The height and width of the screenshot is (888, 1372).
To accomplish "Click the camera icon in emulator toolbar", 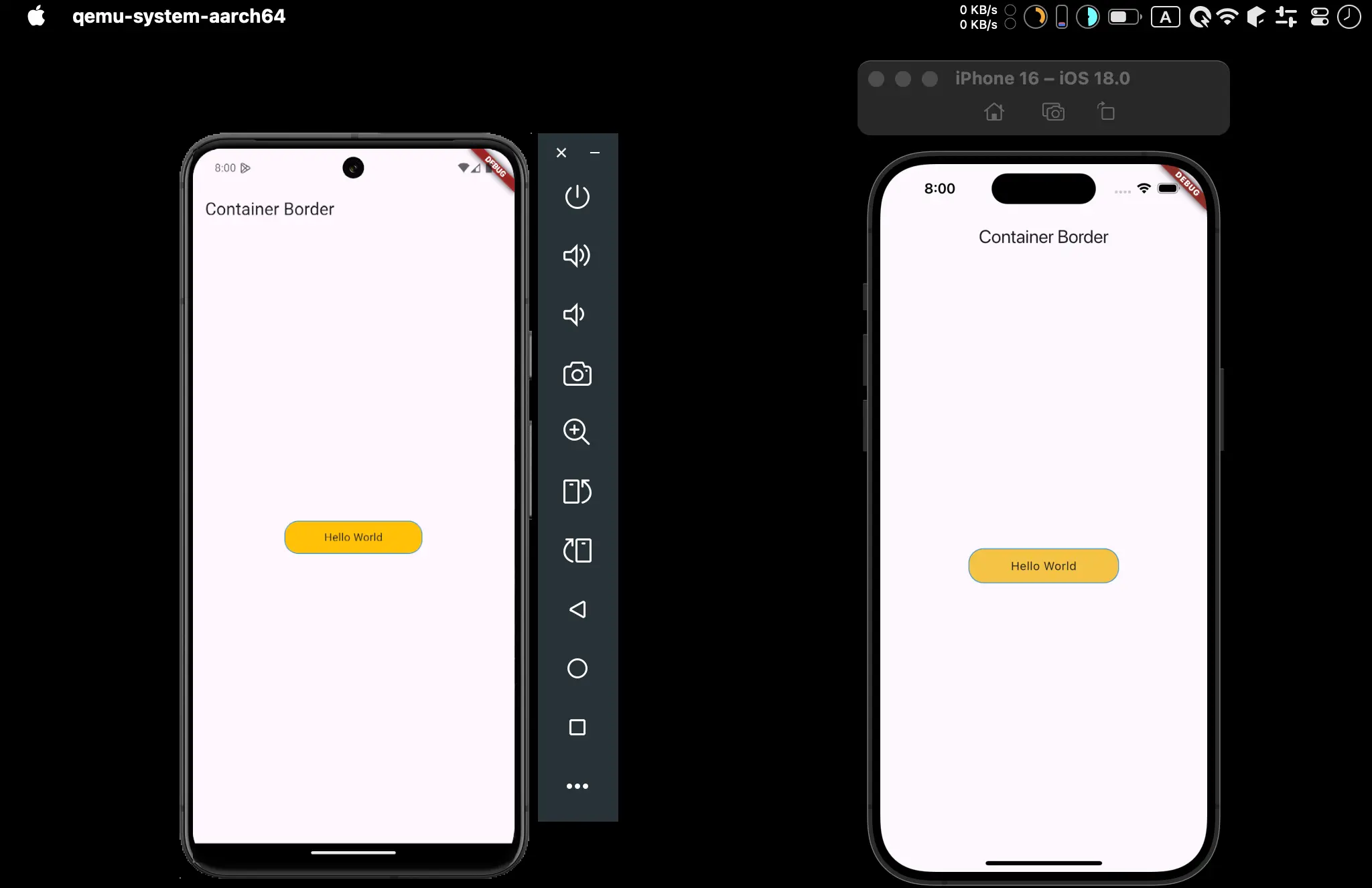I will coord(577,372).
